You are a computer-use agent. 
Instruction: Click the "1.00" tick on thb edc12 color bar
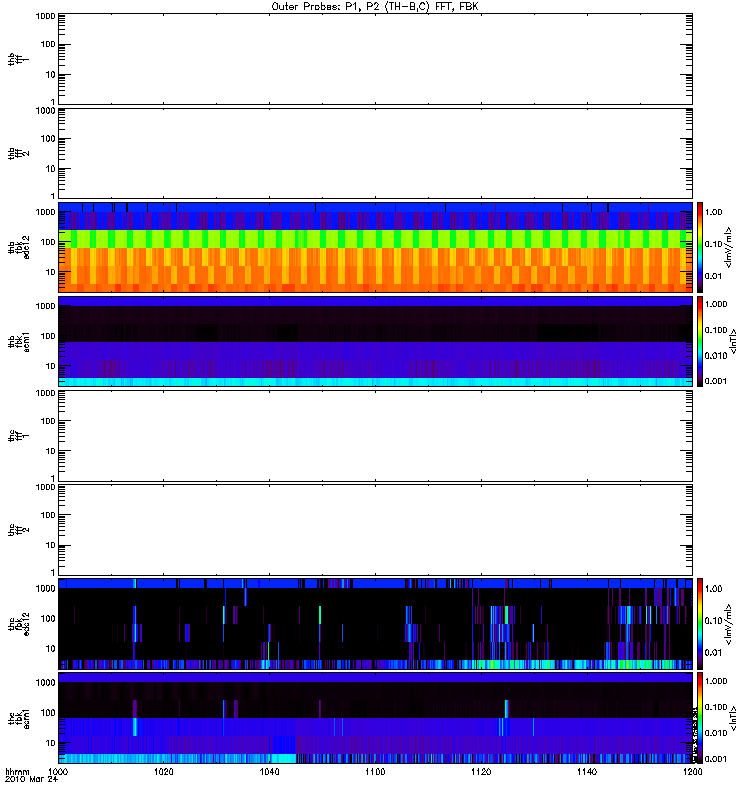pos(714,212)
